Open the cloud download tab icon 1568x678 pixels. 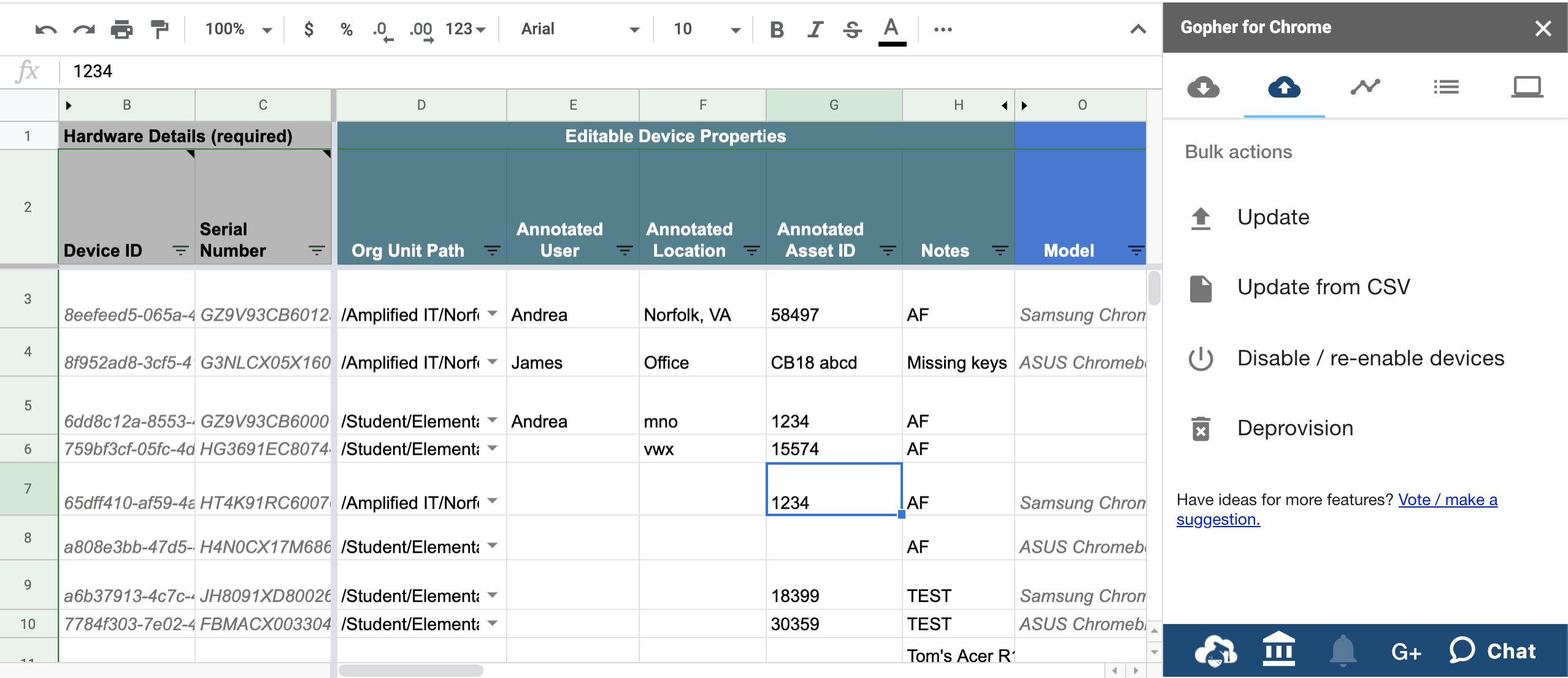coord(1203,87)
